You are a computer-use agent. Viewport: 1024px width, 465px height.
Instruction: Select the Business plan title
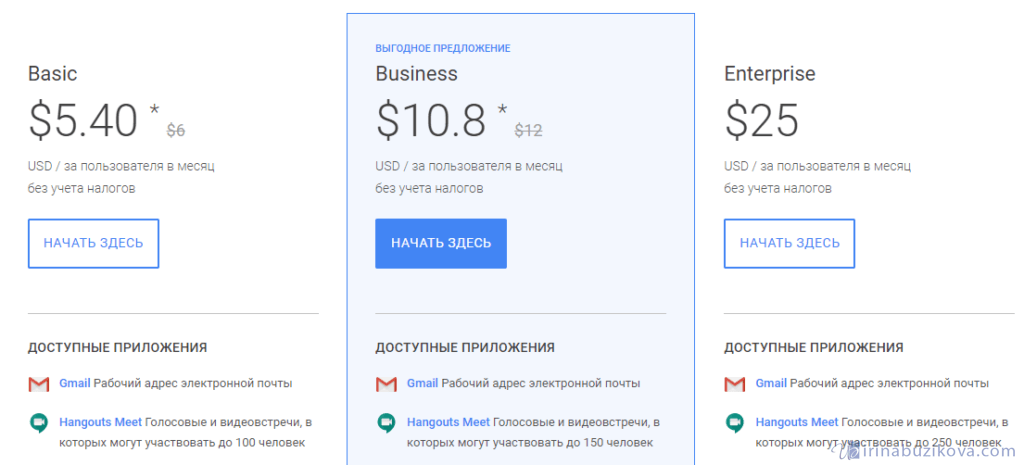tap(416, 74)
